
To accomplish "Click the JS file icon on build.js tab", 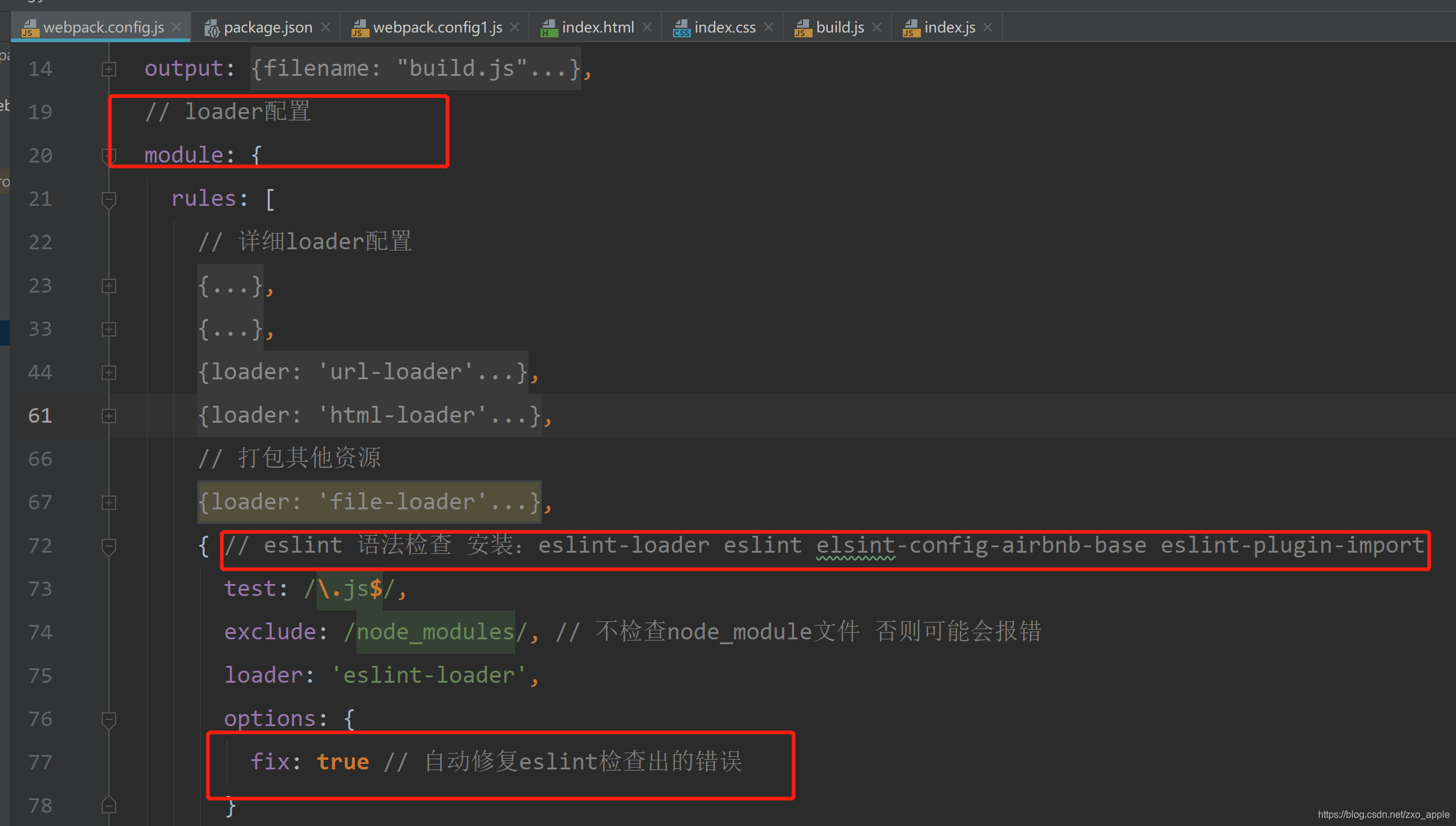I will click(803, 28).
